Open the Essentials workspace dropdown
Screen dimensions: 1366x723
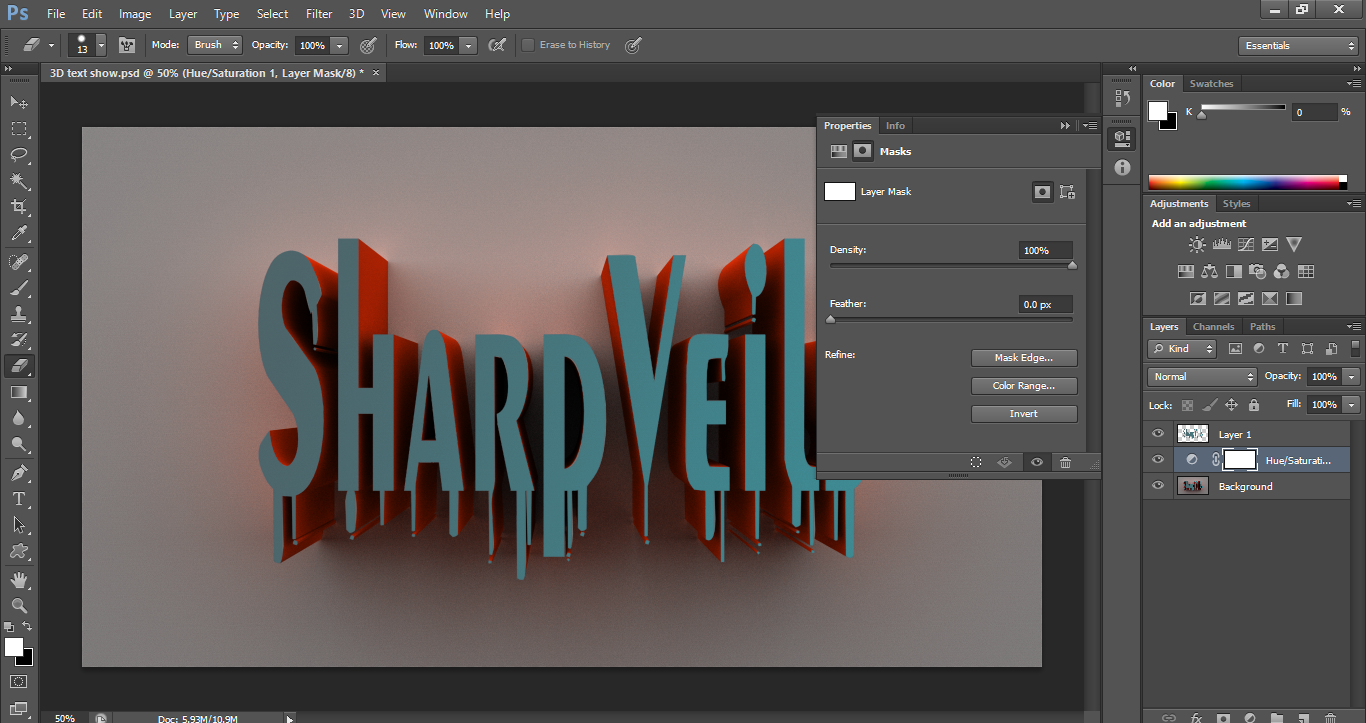point(1298,46)
